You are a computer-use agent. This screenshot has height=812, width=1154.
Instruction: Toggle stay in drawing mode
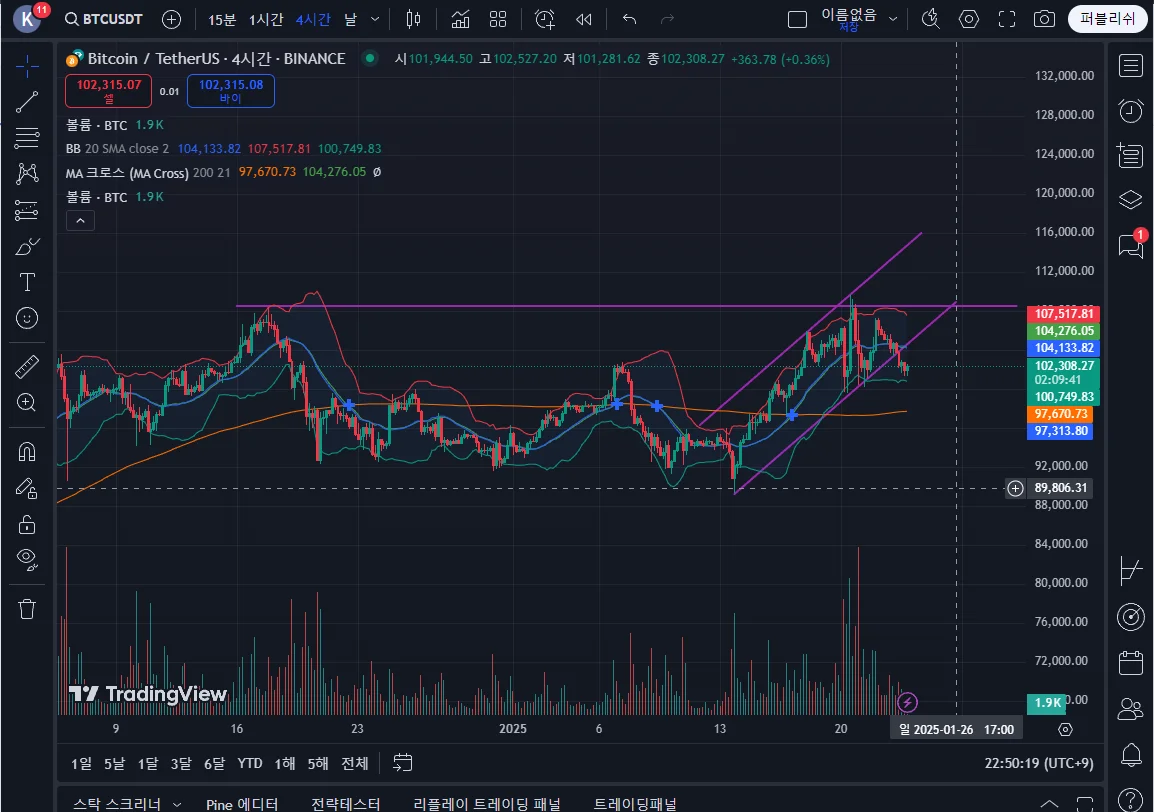tap(27, 488)
